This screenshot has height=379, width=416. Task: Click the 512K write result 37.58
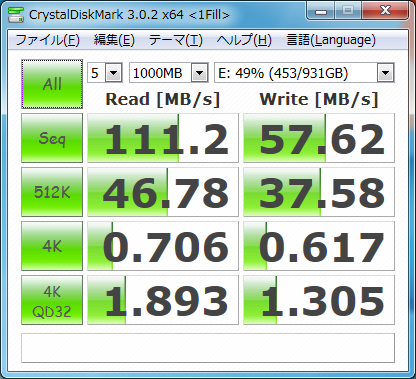[319, 192]
